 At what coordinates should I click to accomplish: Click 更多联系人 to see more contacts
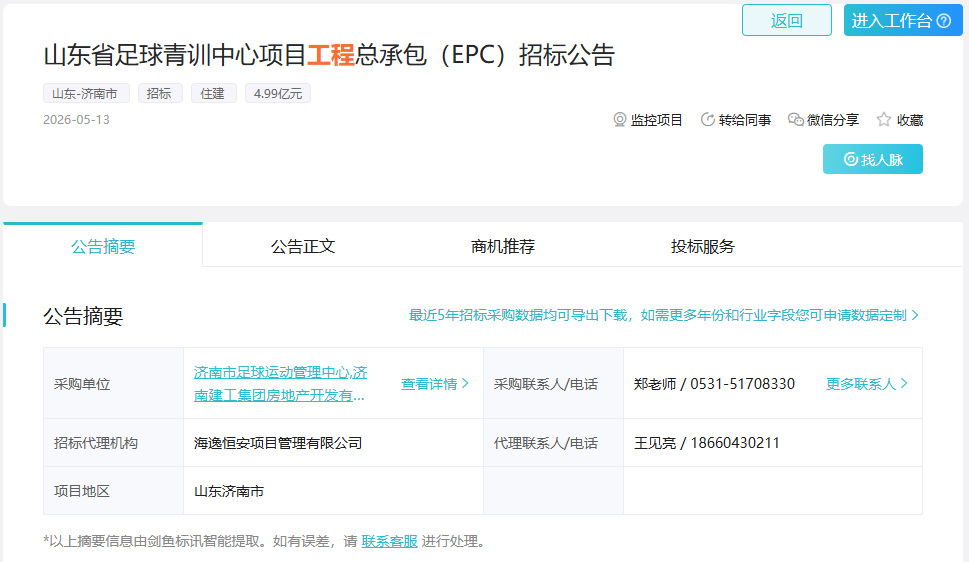pos(866,384)
